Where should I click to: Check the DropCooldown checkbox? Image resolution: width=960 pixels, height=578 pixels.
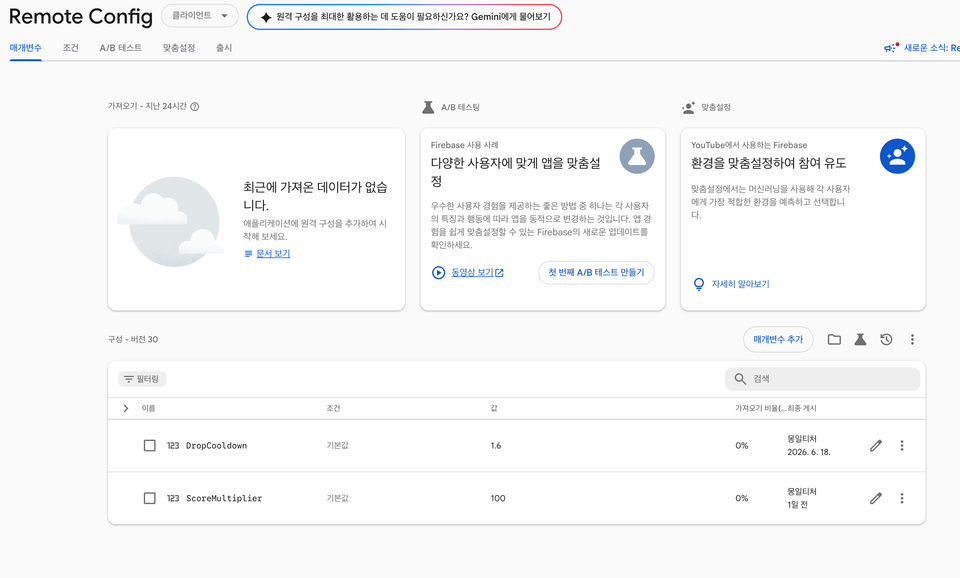click(149, 446)
